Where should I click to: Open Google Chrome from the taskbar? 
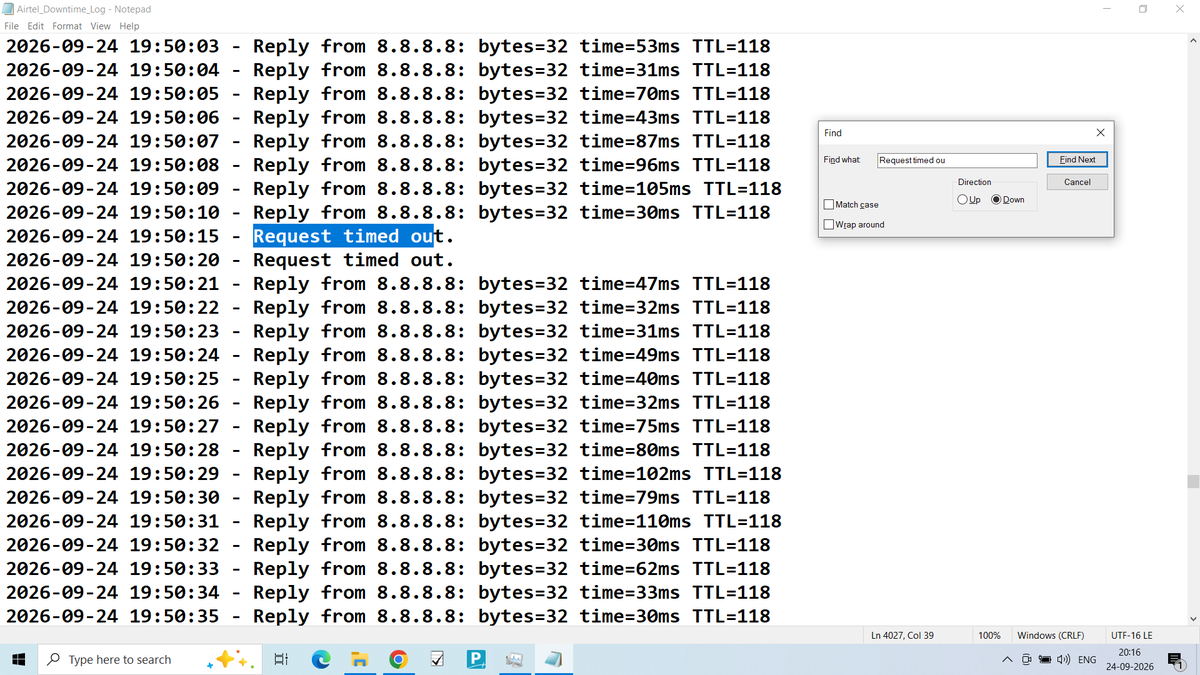tap(398, 660)
